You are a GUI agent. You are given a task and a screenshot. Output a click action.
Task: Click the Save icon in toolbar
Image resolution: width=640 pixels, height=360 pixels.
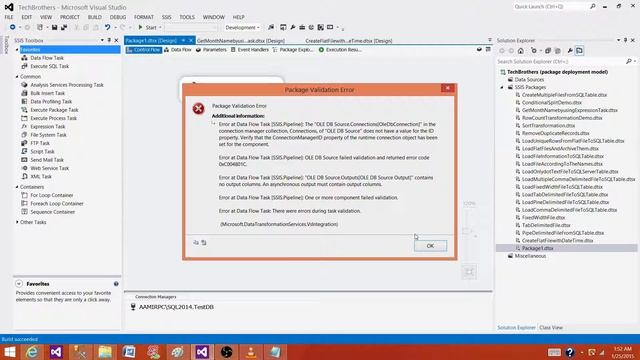point(54,27)
